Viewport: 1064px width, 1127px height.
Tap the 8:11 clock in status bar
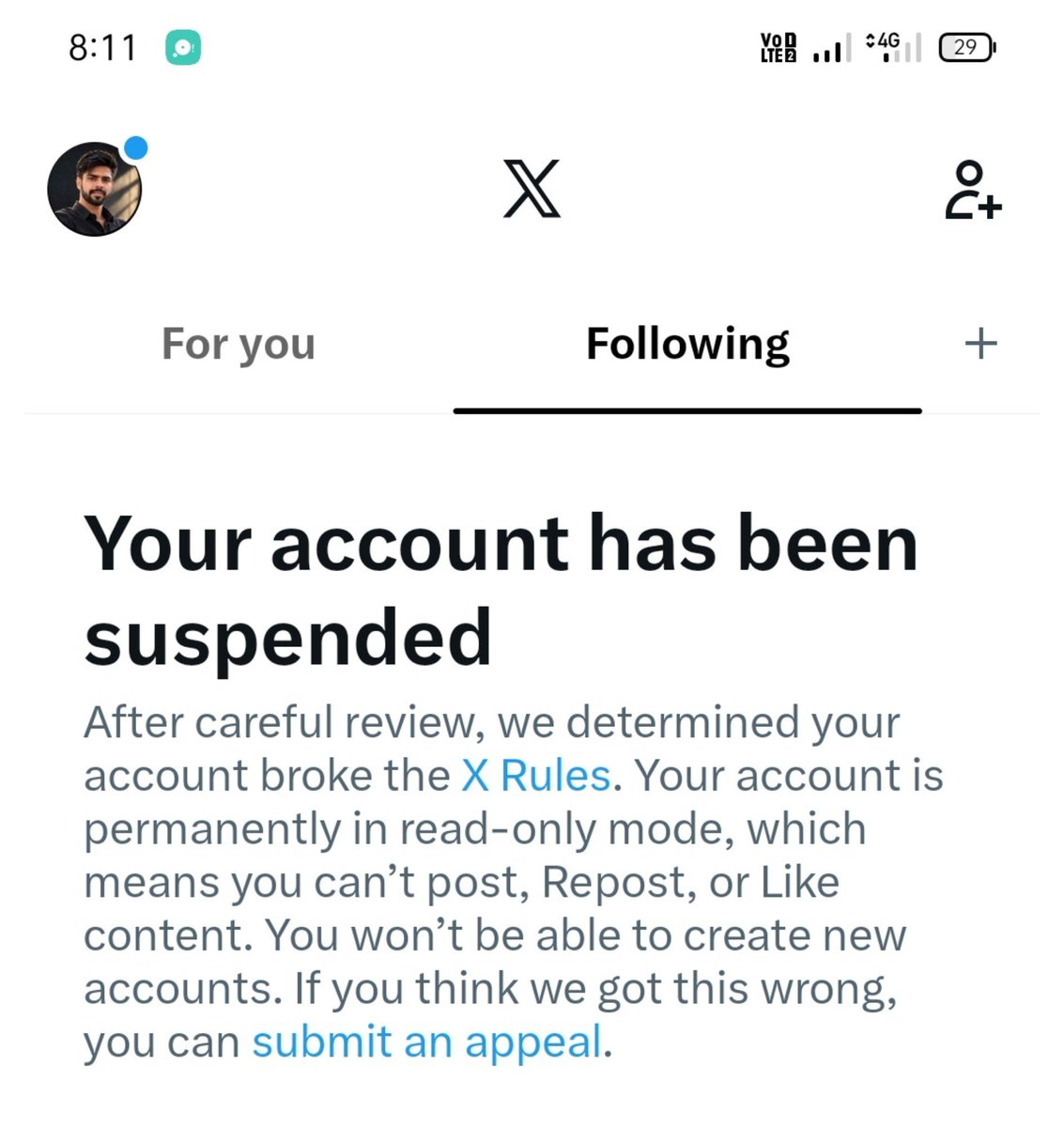pos(102,48)
